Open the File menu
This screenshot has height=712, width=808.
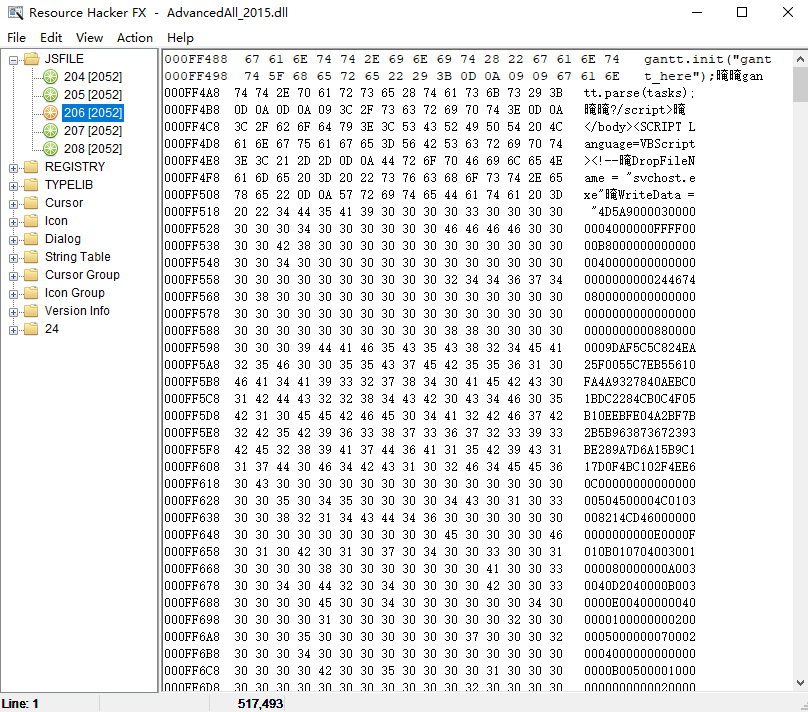(x=16, y=38)
